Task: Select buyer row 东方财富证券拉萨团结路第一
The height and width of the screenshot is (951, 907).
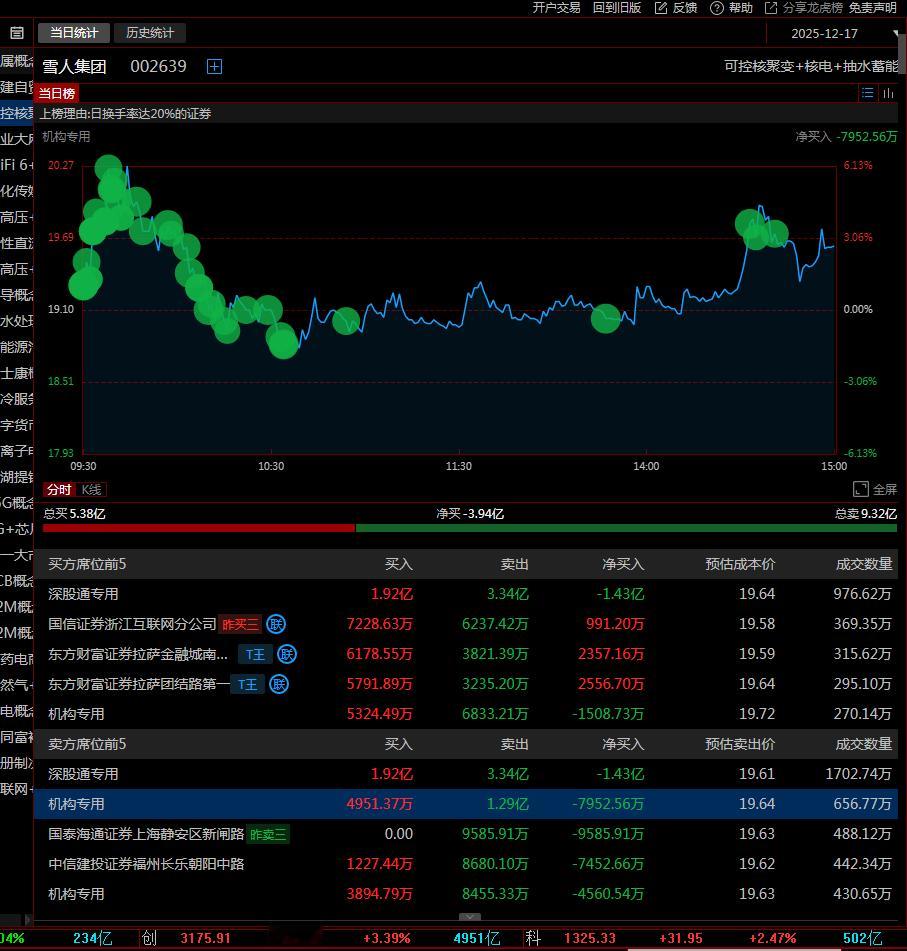Action: (466, 684)
